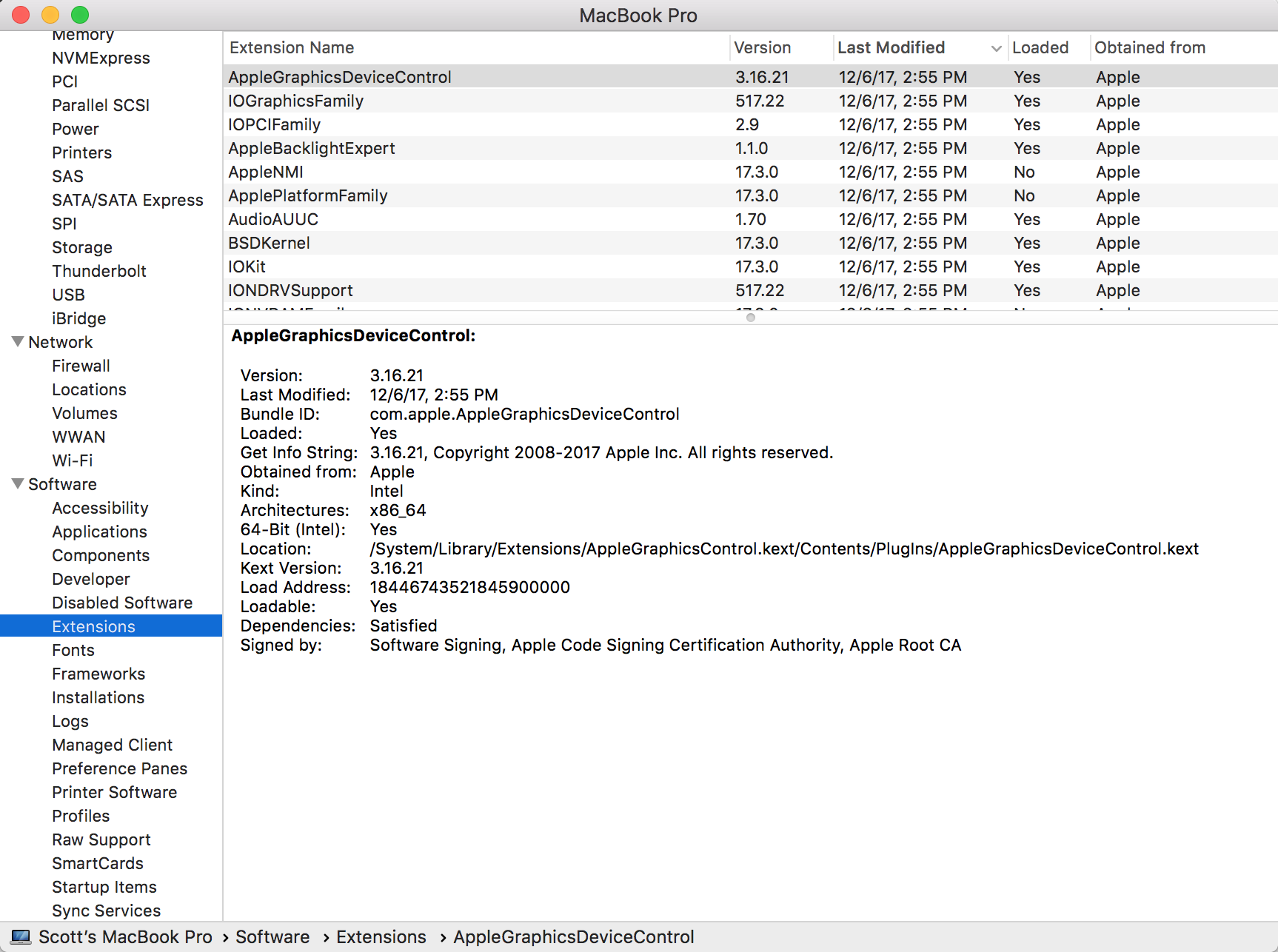This screenshot has width=1278, height=952.
Task: Select iBridge in the sidebar
Action: tap(79, 318)
